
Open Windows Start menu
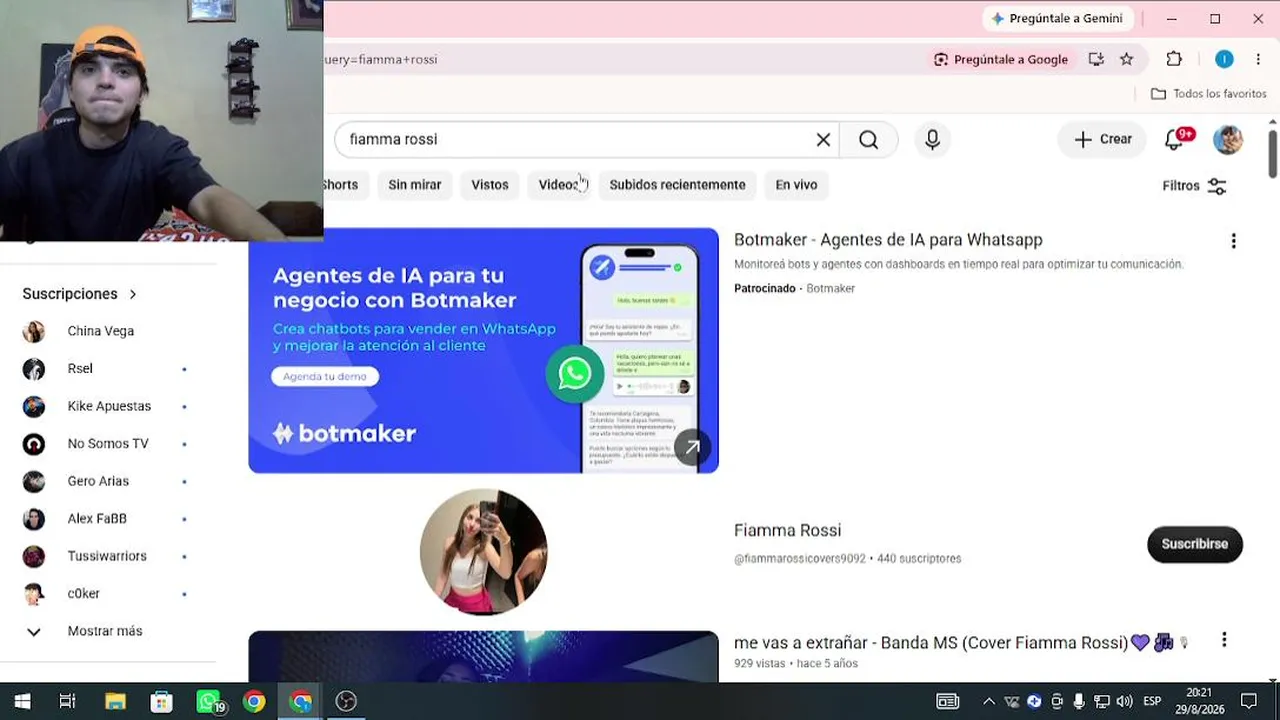[22, 701]
